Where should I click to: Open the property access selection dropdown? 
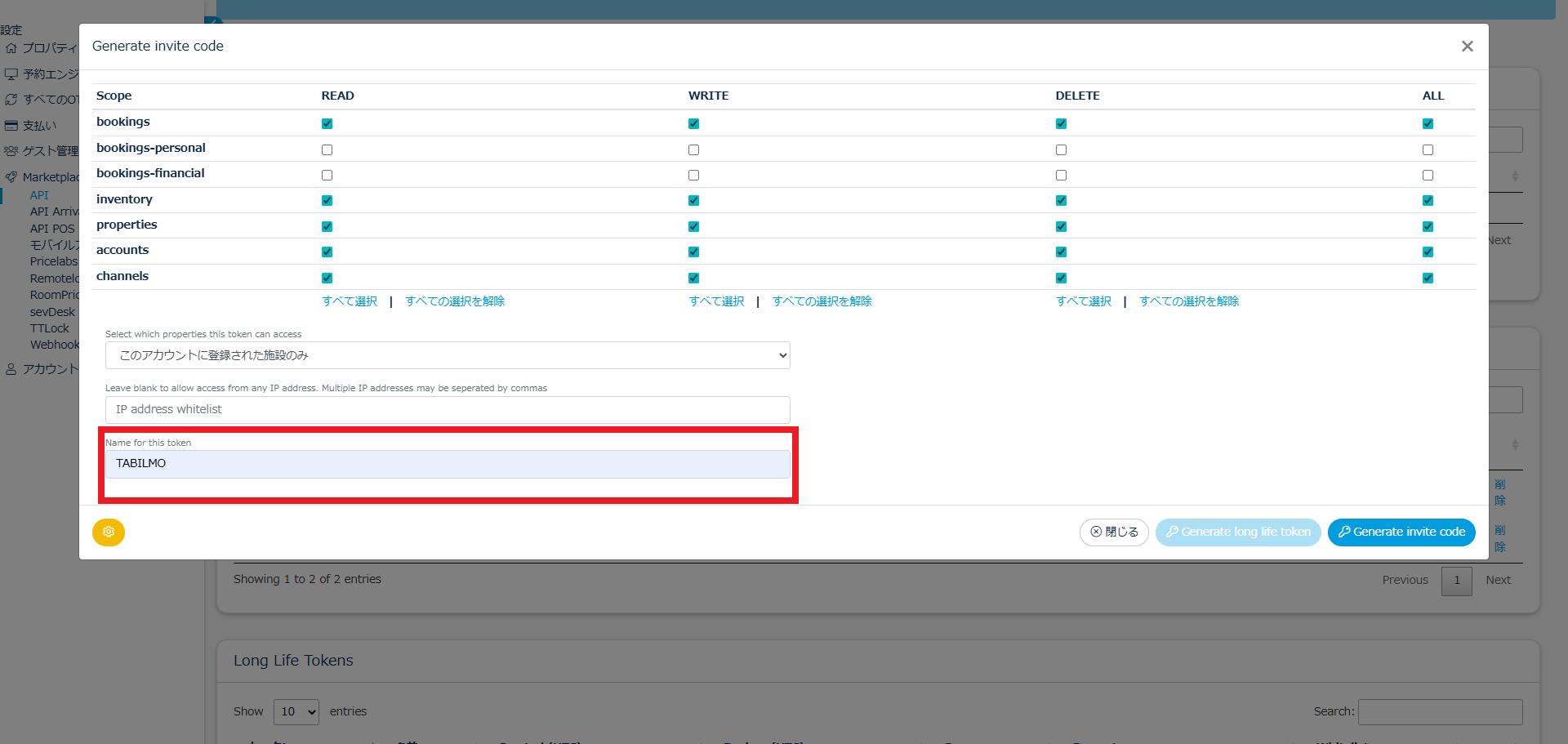click(x=448, y=355)
